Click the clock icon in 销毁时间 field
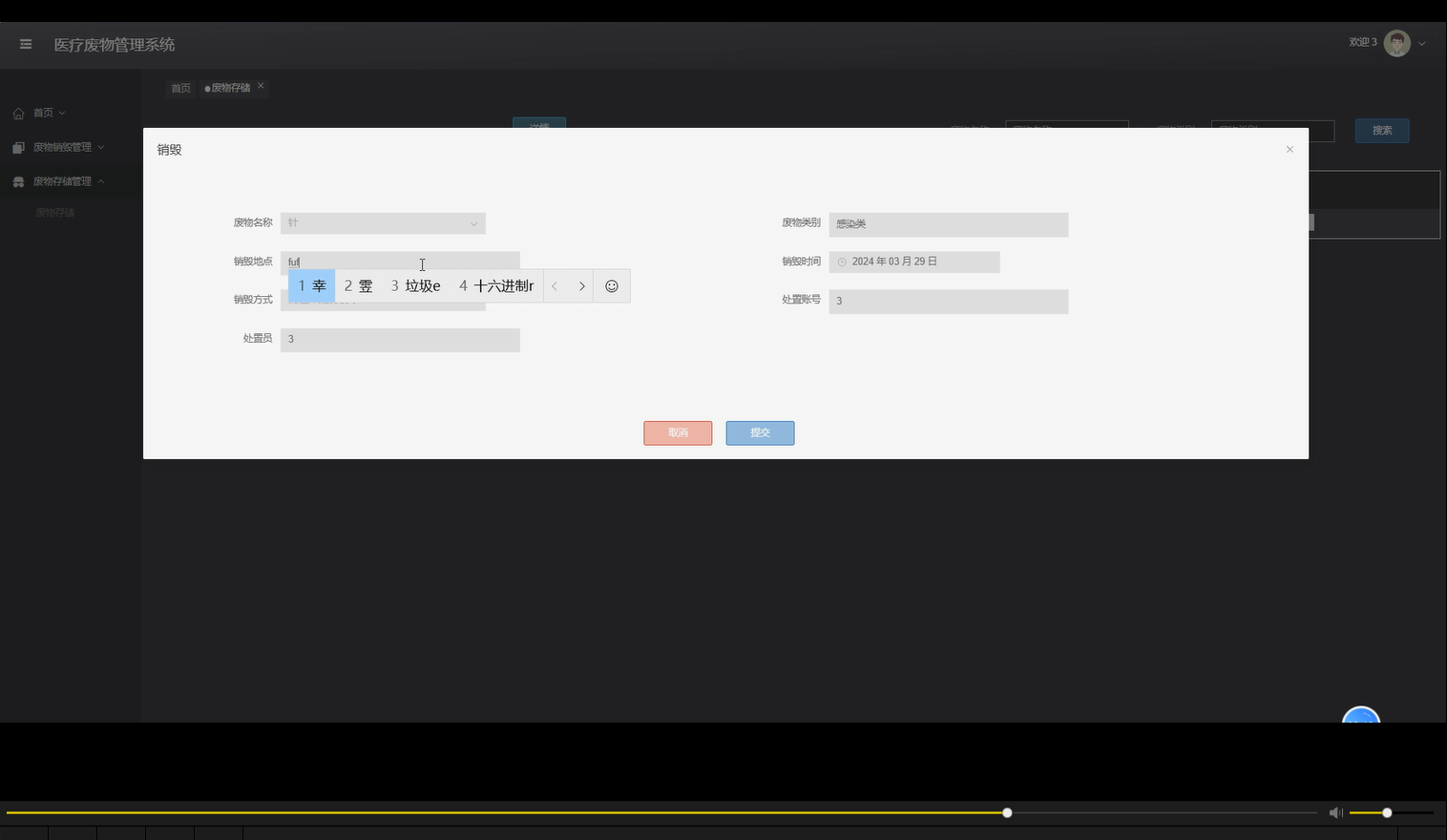The height and width of the screenshot is (840, 1447). [x=842, y=262]
